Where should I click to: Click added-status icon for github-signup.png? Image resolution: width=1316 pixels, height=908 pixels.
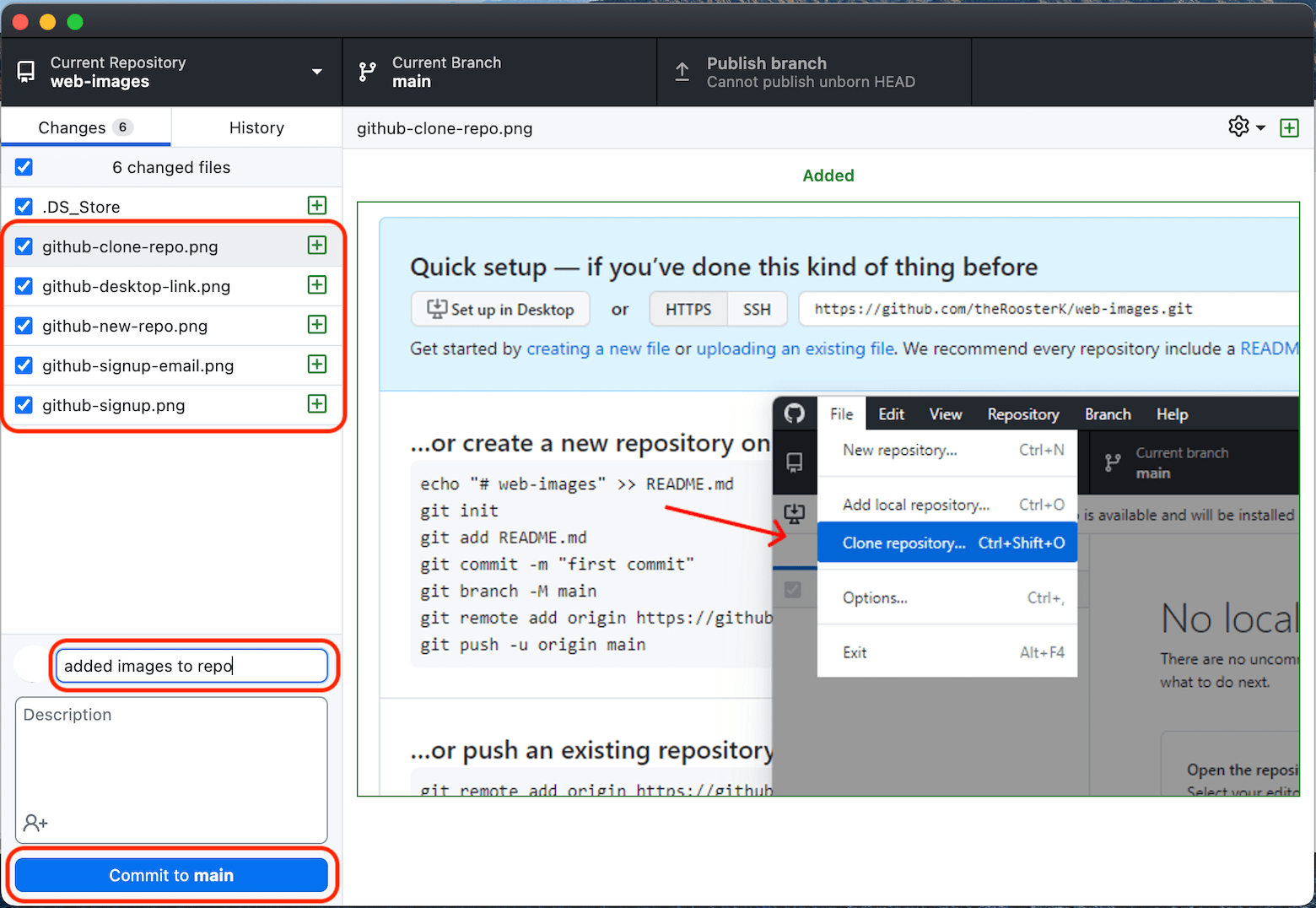tap(317, 403)
